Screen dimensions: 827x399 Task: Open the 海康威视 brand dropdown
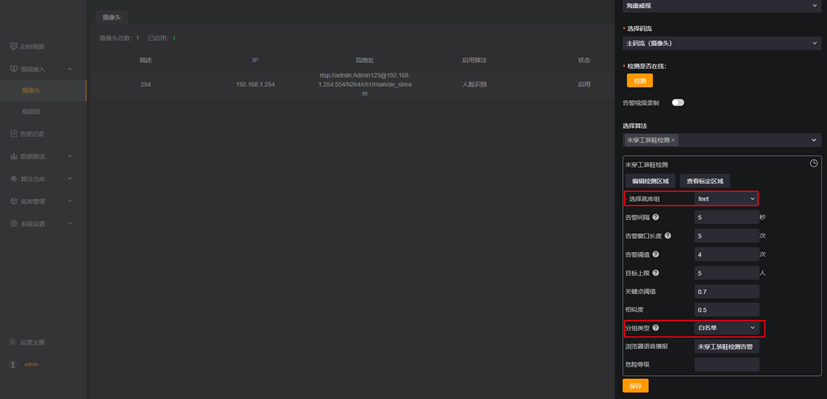coord(722,5)
